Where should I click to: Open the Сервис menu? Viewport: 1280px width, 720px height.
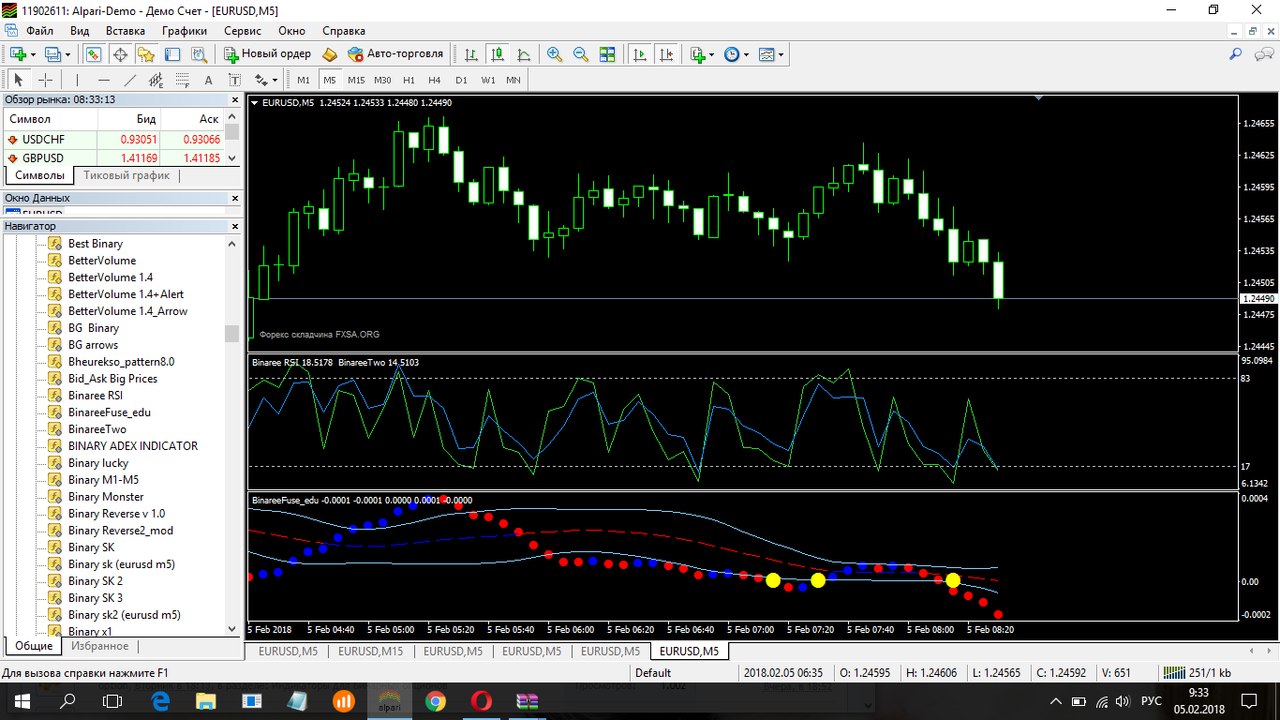click(x=243, y=31)
